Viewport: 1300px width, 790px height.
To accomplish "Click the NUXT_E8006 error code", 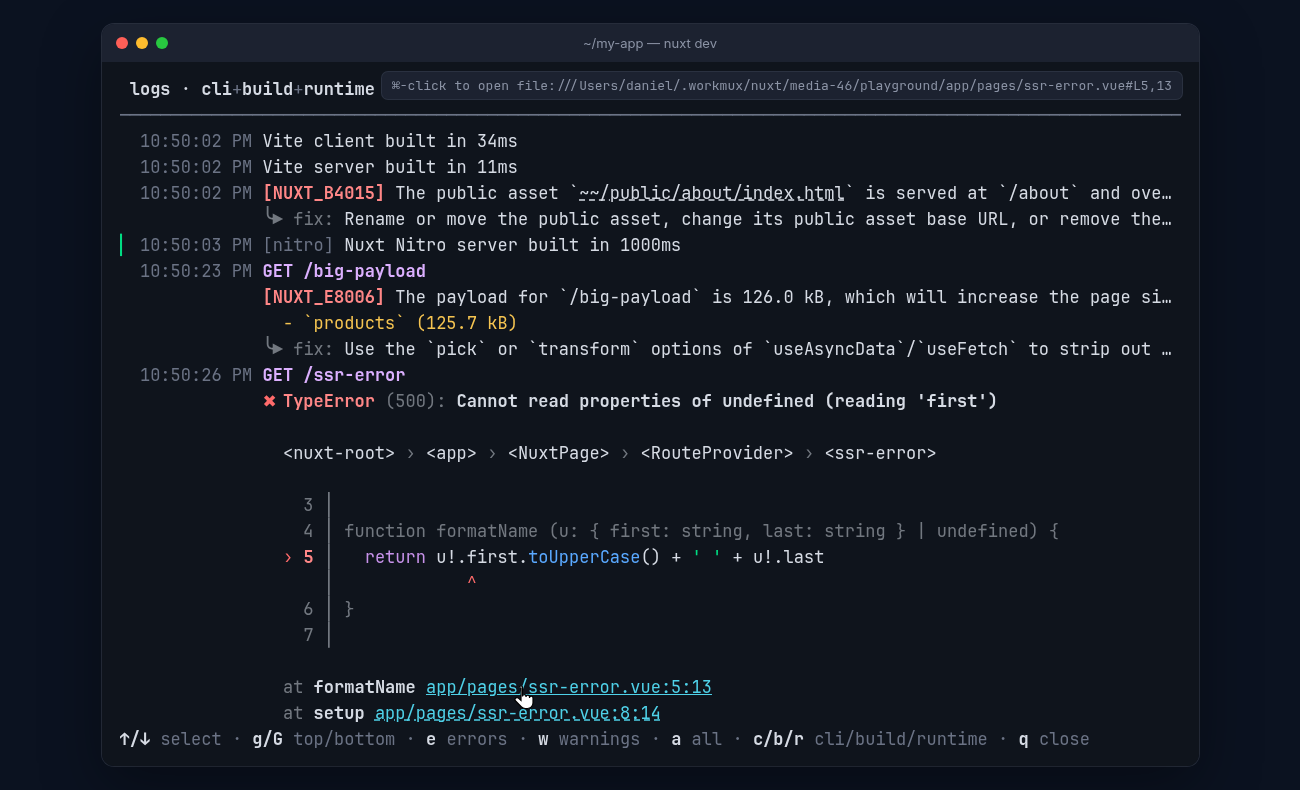I will pyautogui.click(x=324, y=297).
